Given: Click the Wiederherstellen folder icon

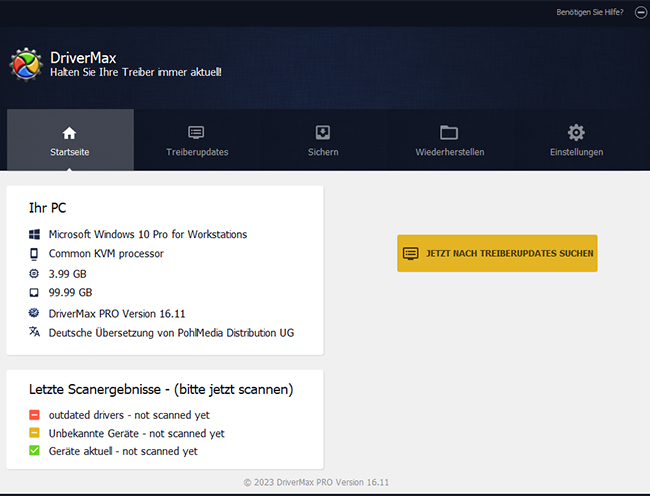Looking at the screenshot, I should click(x=449, y=133).
